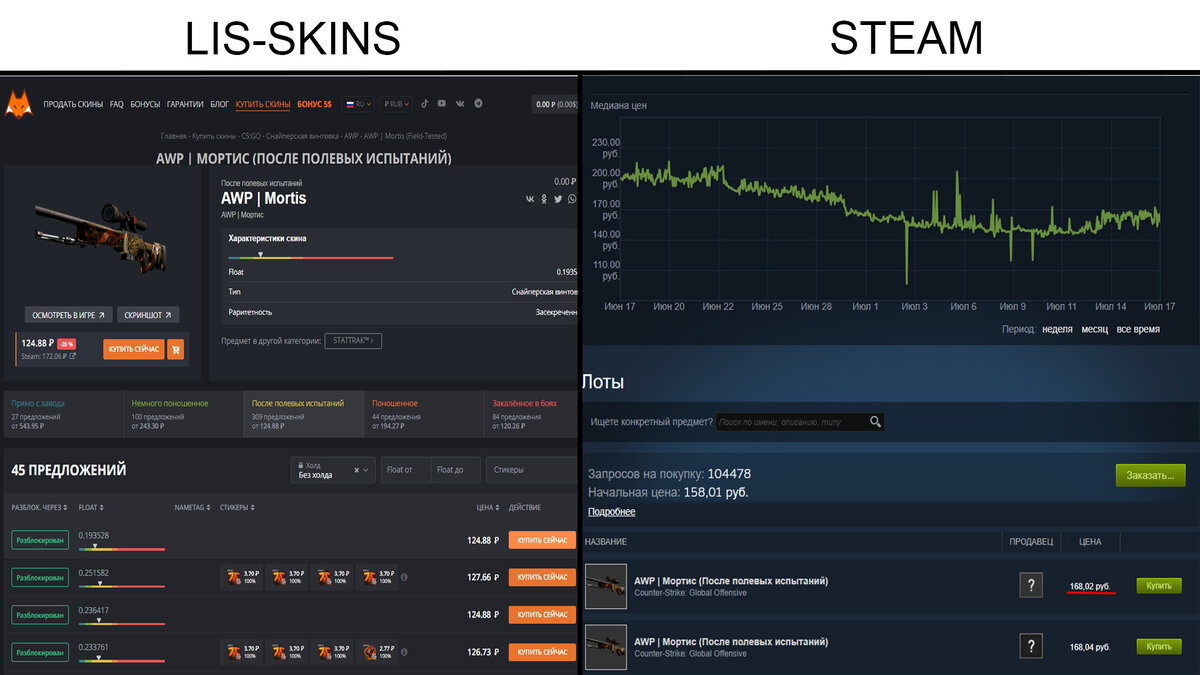Select Закалённое в боях wear tab
The image size is (1200, 675).
tap(531, 414)
